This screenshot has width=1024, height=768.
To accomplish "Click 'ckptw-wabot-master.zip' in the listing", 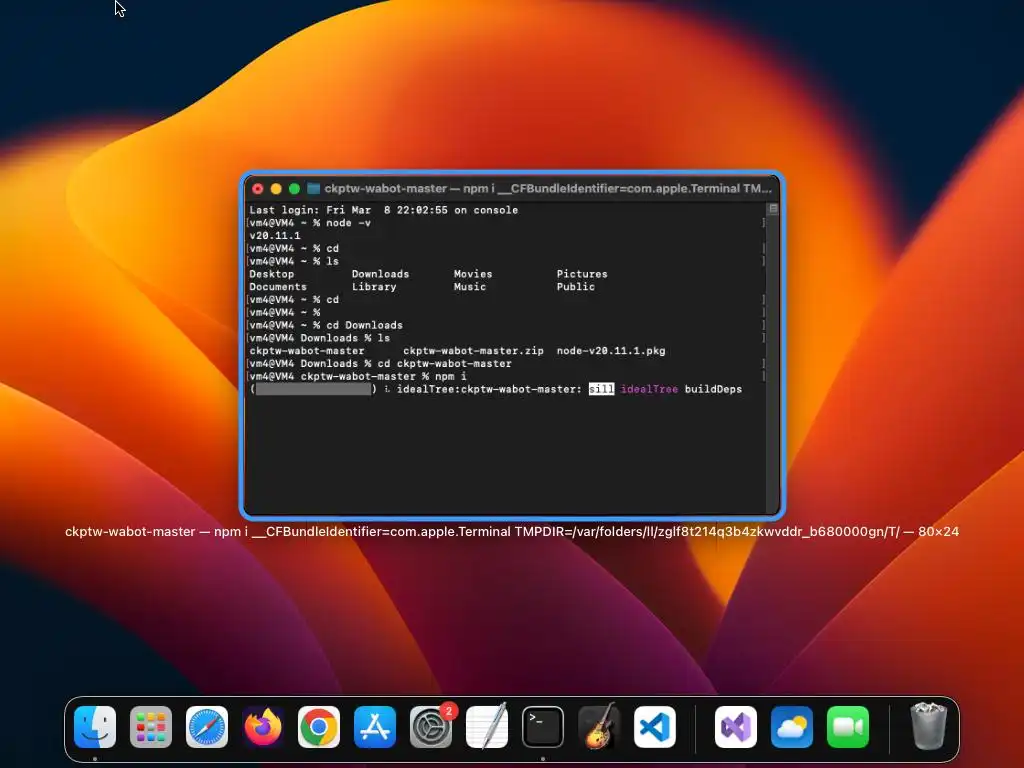I will pyautogui.click(x=473, y=351).
